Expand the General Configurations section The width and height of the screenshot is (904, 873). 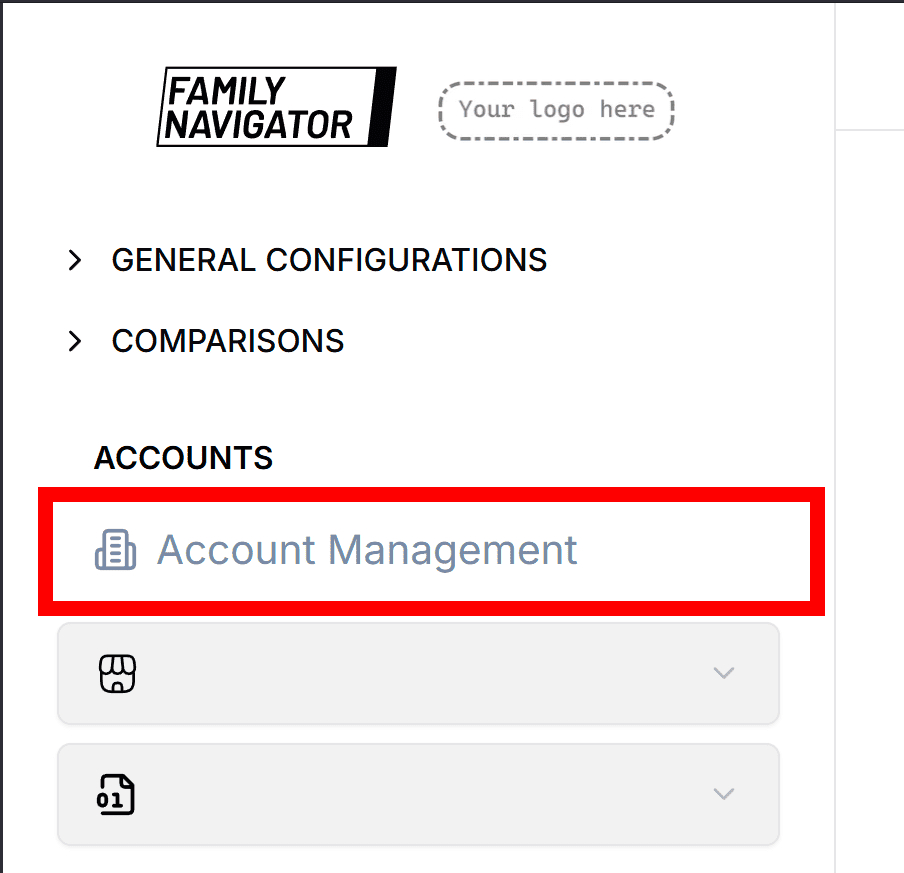pos(330,260)
